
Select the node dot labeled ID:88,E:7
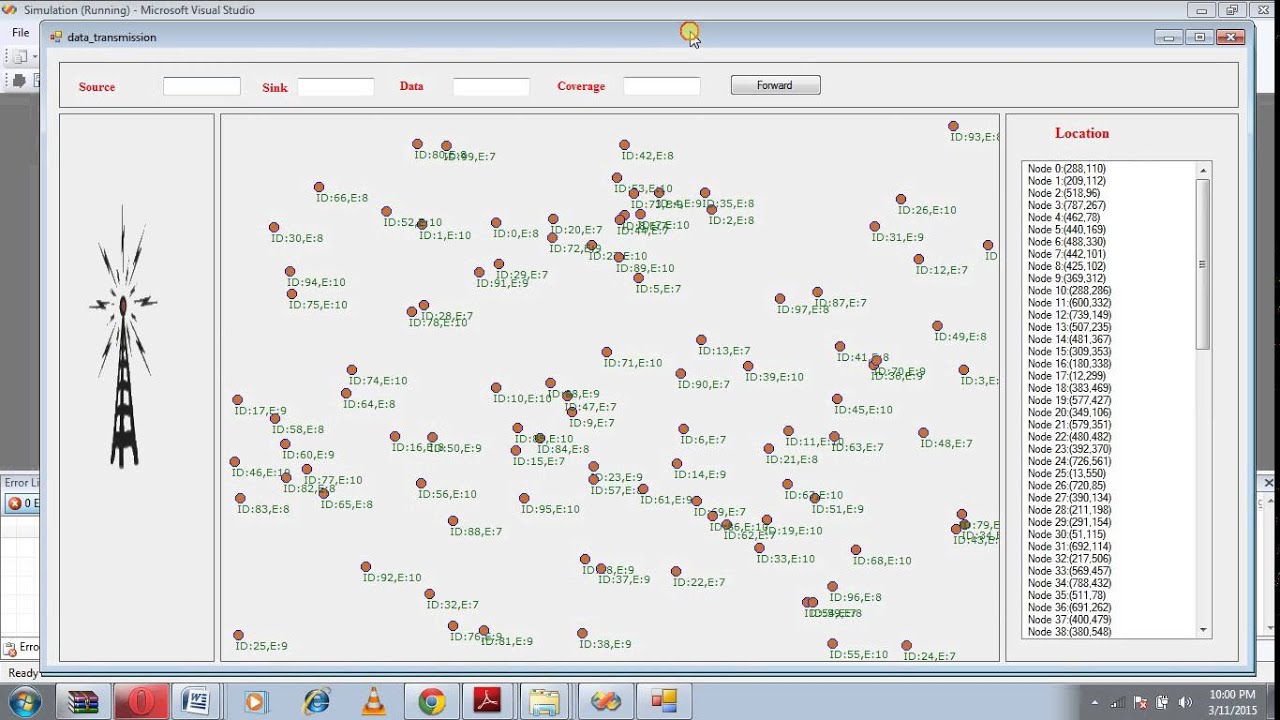[x=453, y=521]
